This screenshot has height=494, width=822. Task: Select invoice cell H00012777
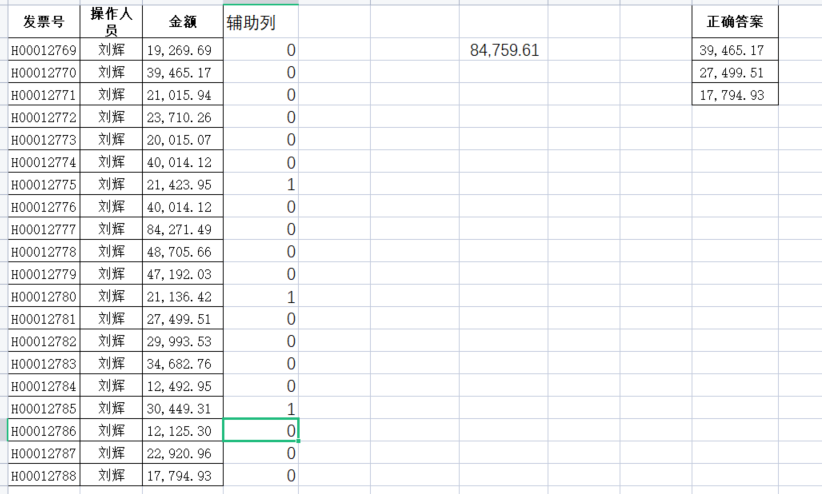(44, 229)
